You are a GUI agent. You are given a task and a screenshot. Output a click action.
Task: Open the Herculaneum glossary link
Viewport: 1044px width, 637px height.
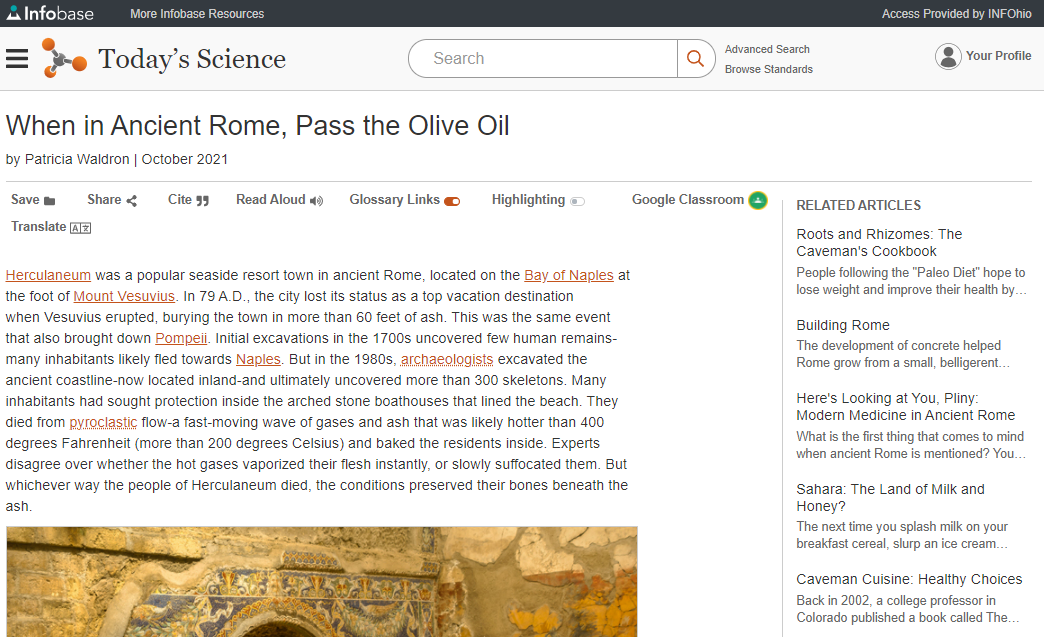click(48, 276)
